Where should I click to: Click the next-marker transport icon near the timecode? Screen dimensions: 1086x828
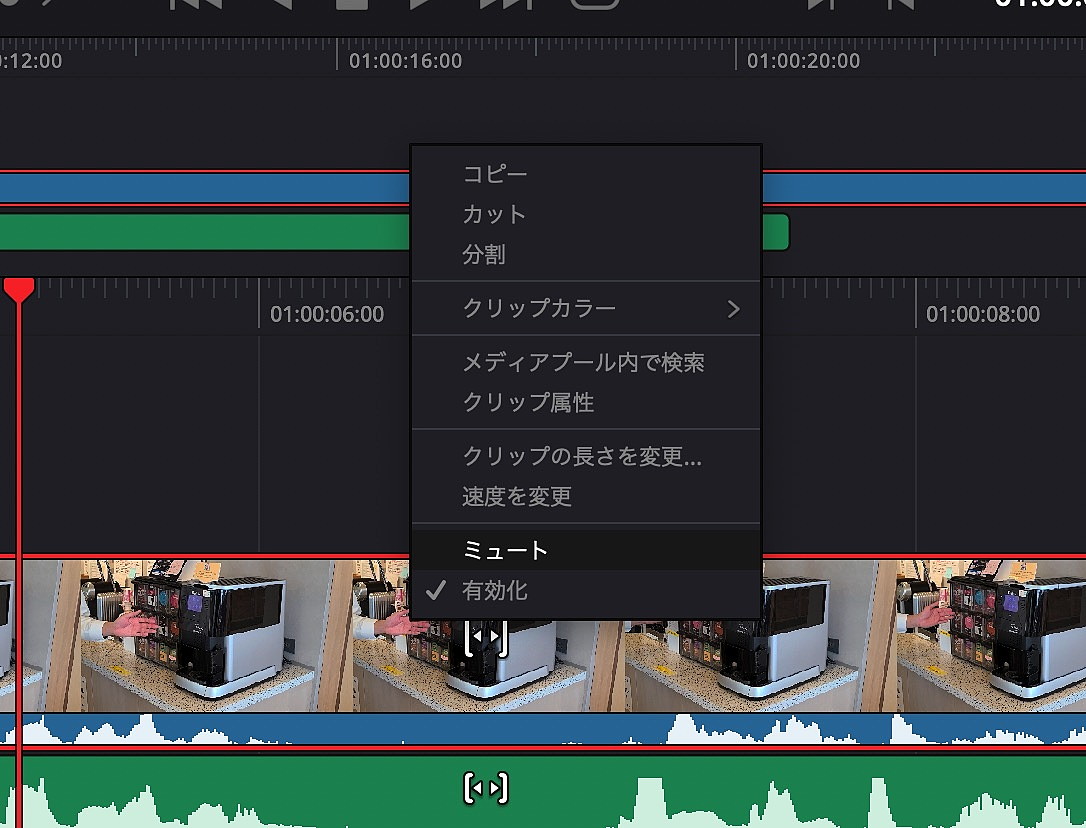pos(822,8)
